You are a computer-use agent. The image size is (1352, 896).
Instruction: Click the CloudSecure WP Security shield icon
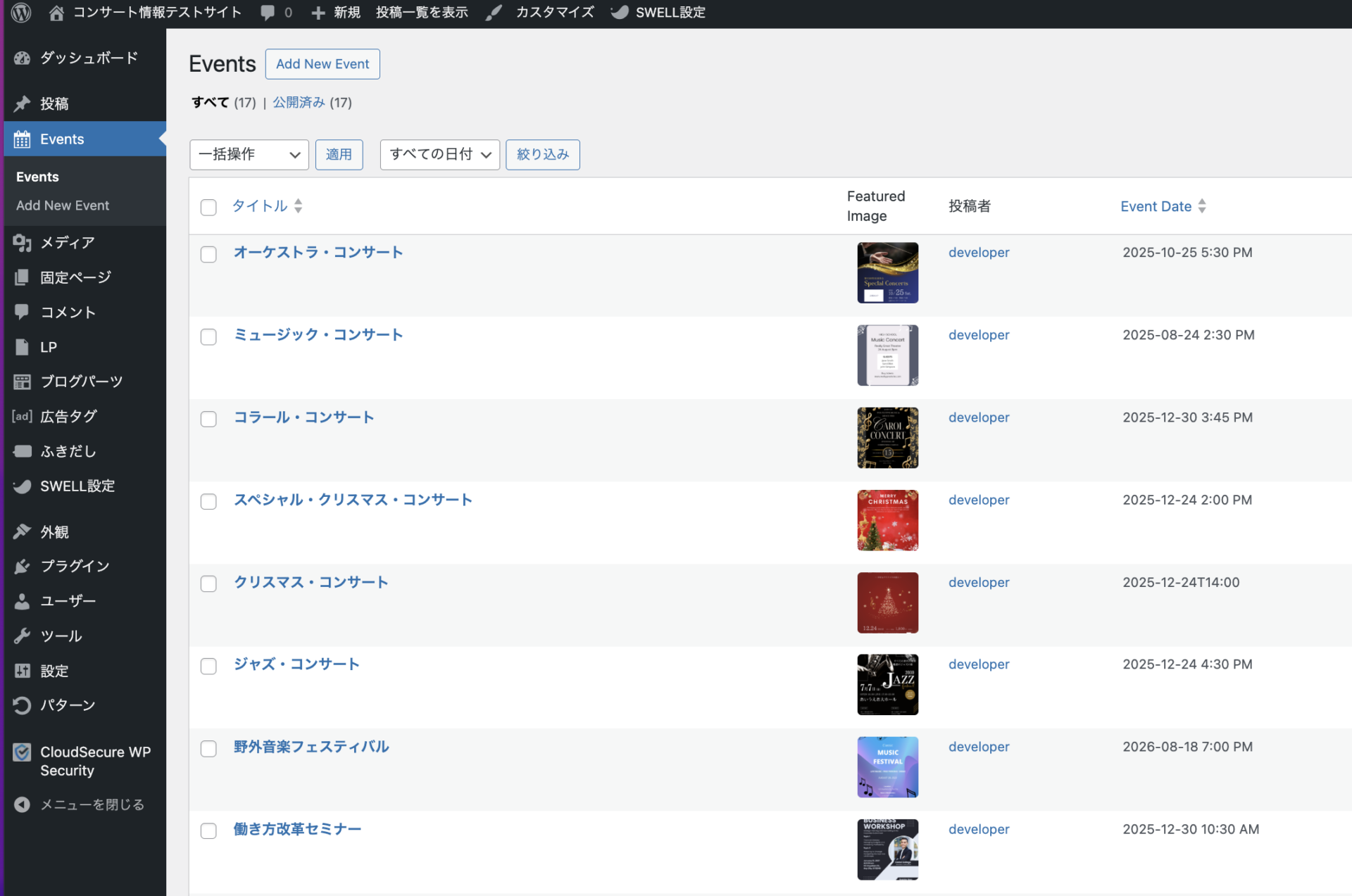23,752
